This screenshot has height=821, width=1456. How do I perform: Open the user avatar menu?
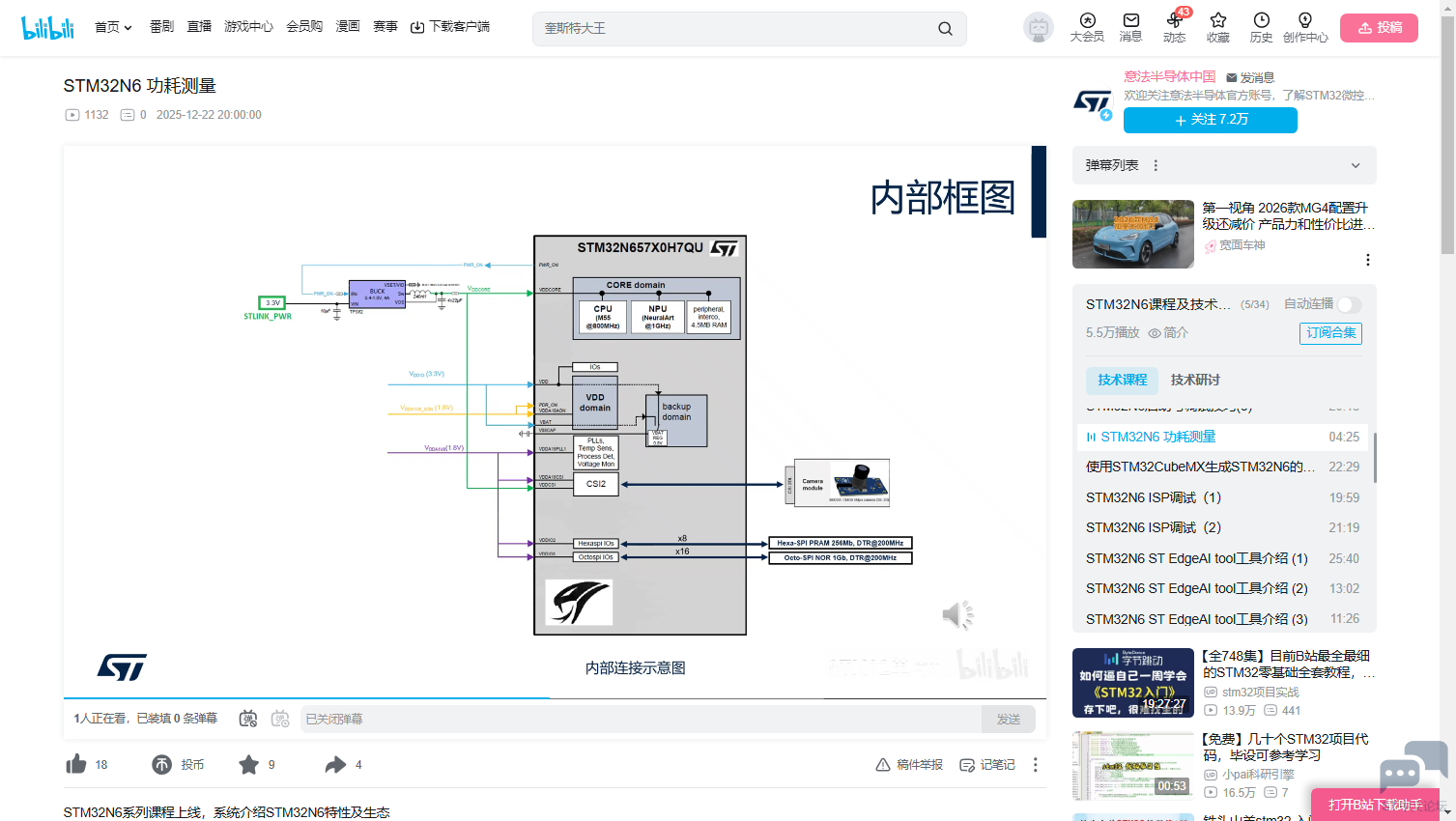coord(1039,28)
